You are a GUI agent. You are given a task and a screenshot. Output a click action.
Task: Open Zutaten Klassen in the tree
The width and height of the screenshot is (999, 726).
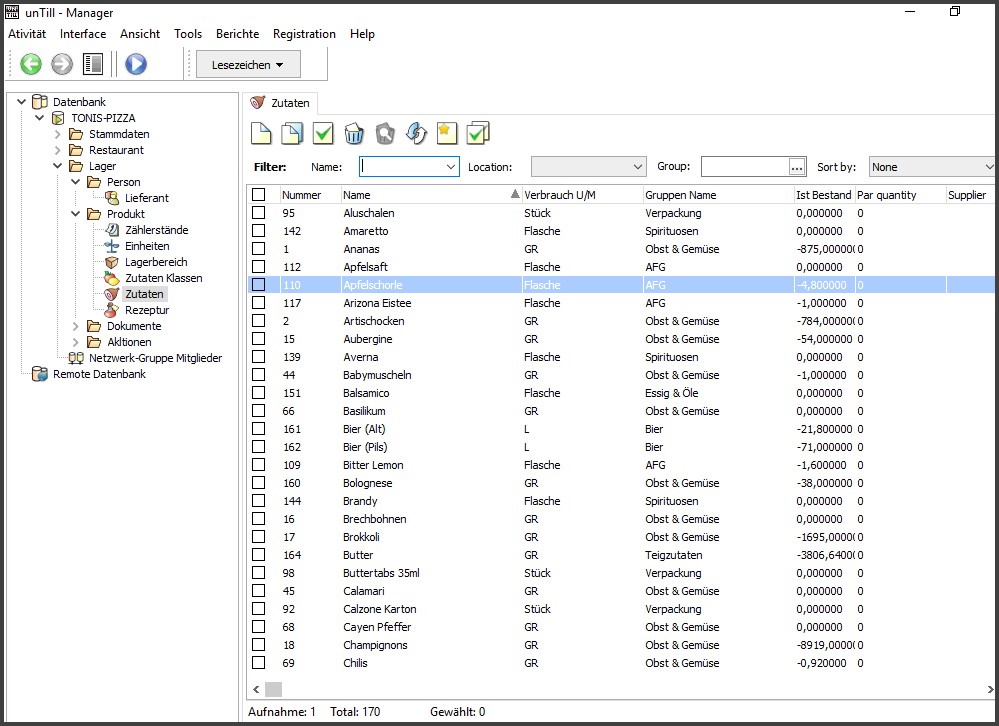163,278
